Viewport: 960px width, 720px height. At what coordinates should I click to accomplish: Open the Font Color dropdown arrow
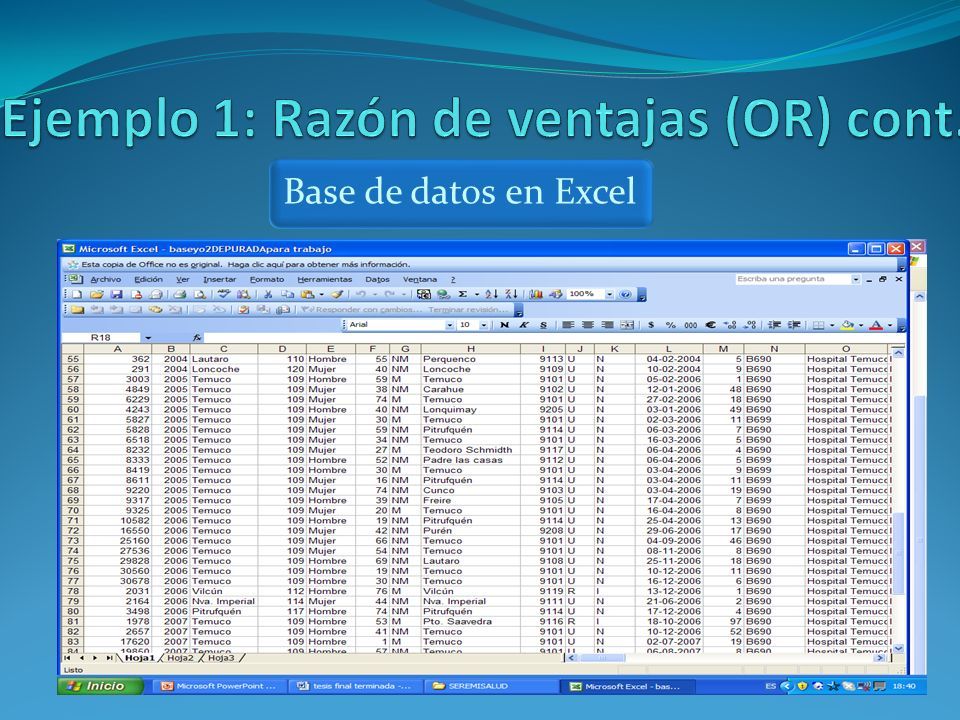(890, 325)
